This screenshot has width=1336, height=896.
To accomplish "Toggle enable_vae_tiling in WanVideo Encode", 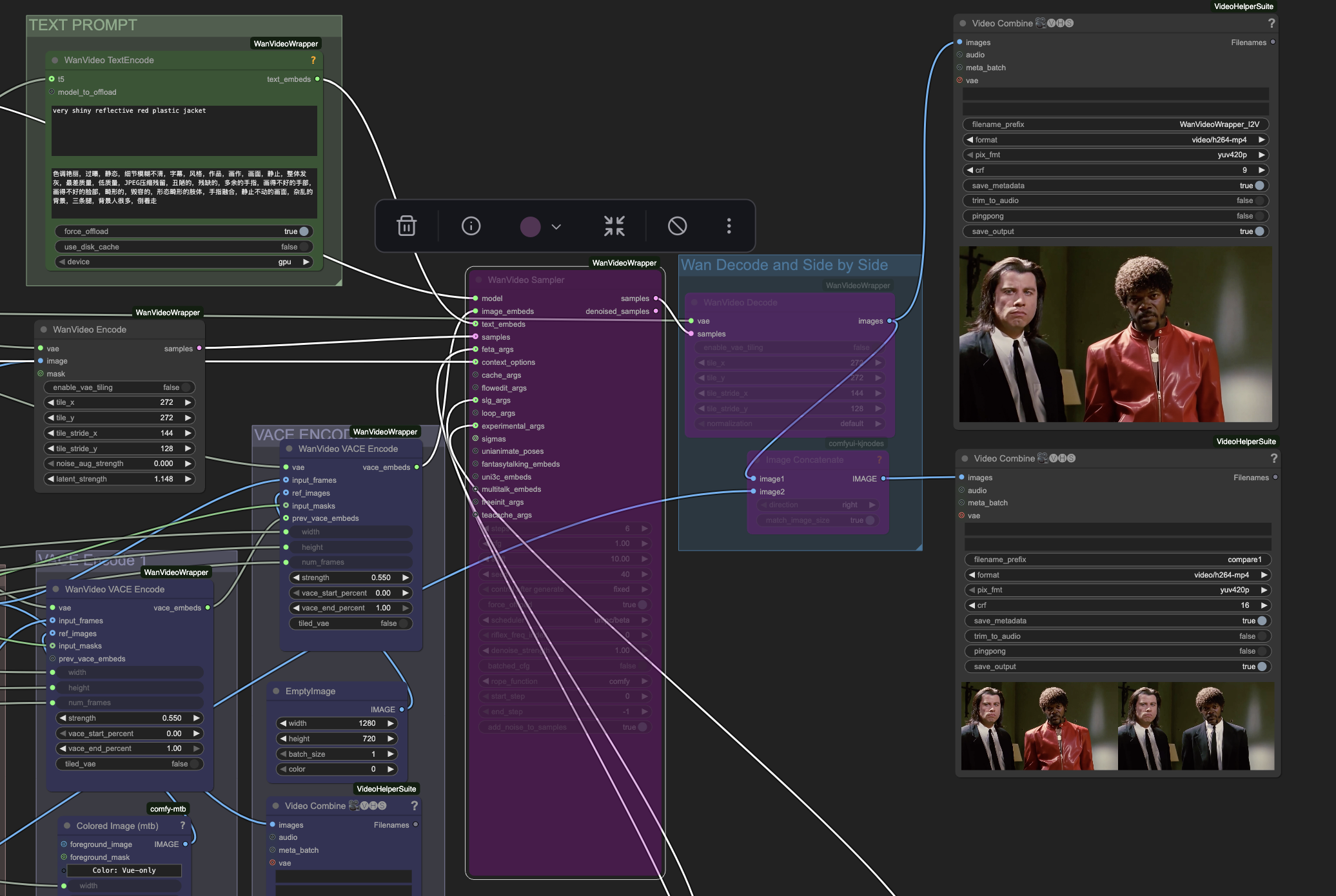I will tap(186, 387).
